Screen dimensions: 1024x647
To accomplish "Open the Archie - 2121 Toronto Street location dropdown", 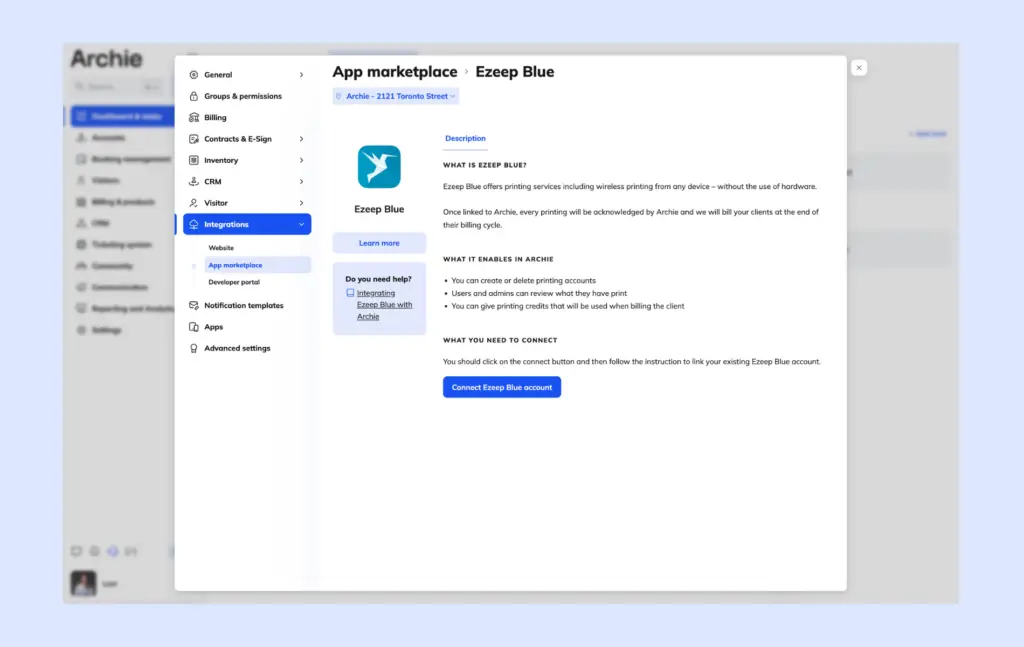I will 395,96.
